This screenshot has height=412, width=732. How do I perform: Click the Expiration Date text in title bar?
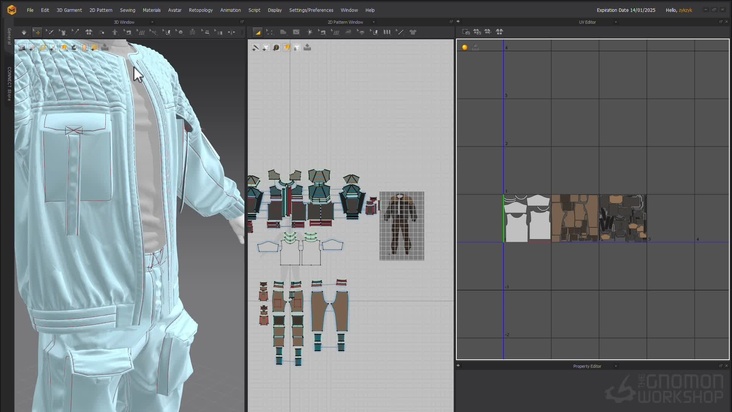pyautogui.click(x=626, y=10)
